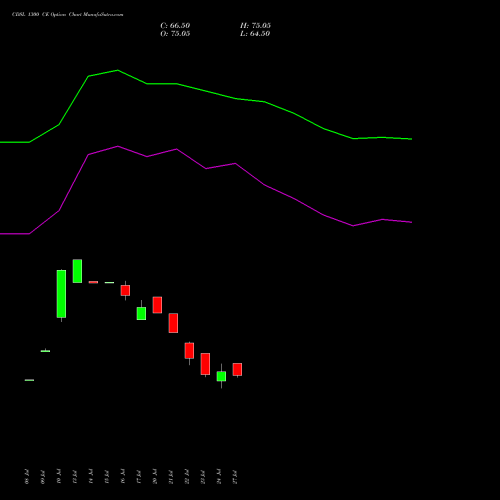500x500 pixels.
Task: Select the green candle for 17 Jul
Action: tap(141, 313)
